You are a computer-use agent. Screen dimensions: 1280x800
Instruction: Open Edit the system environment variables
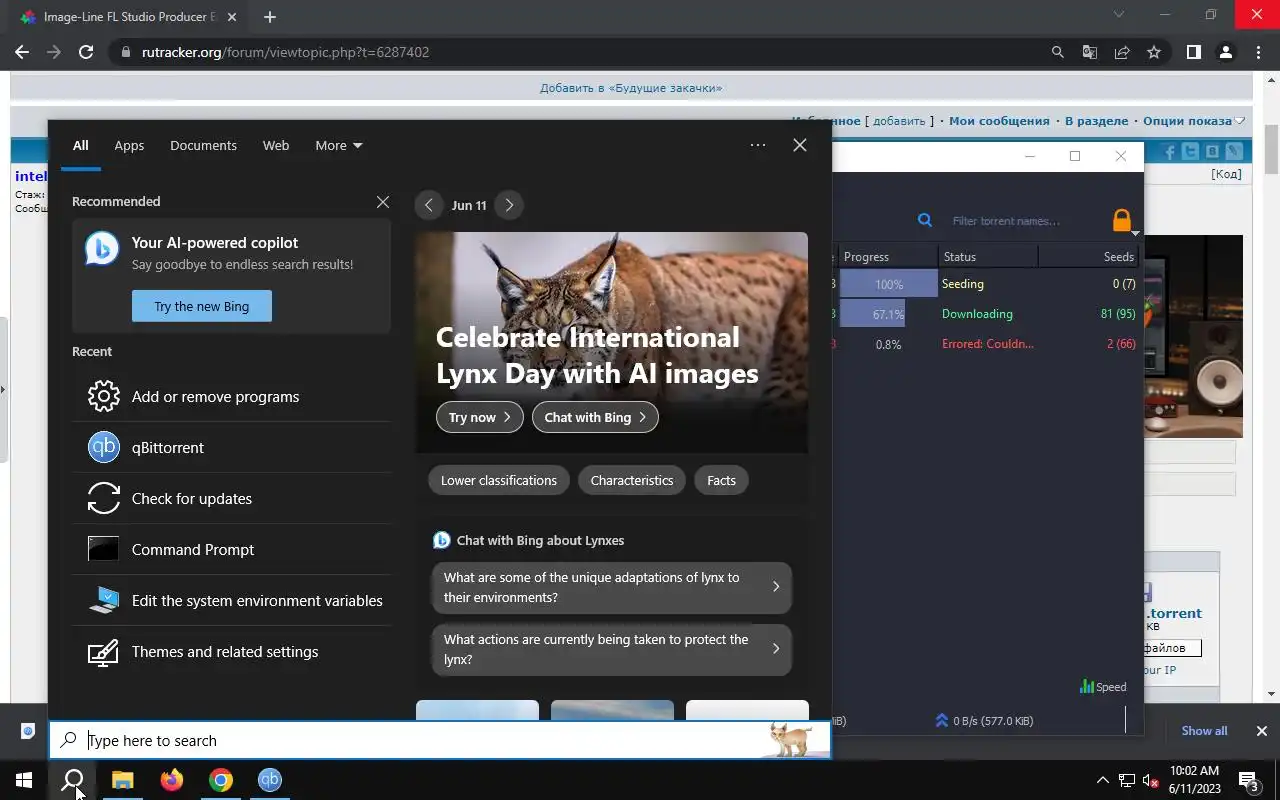231,600
